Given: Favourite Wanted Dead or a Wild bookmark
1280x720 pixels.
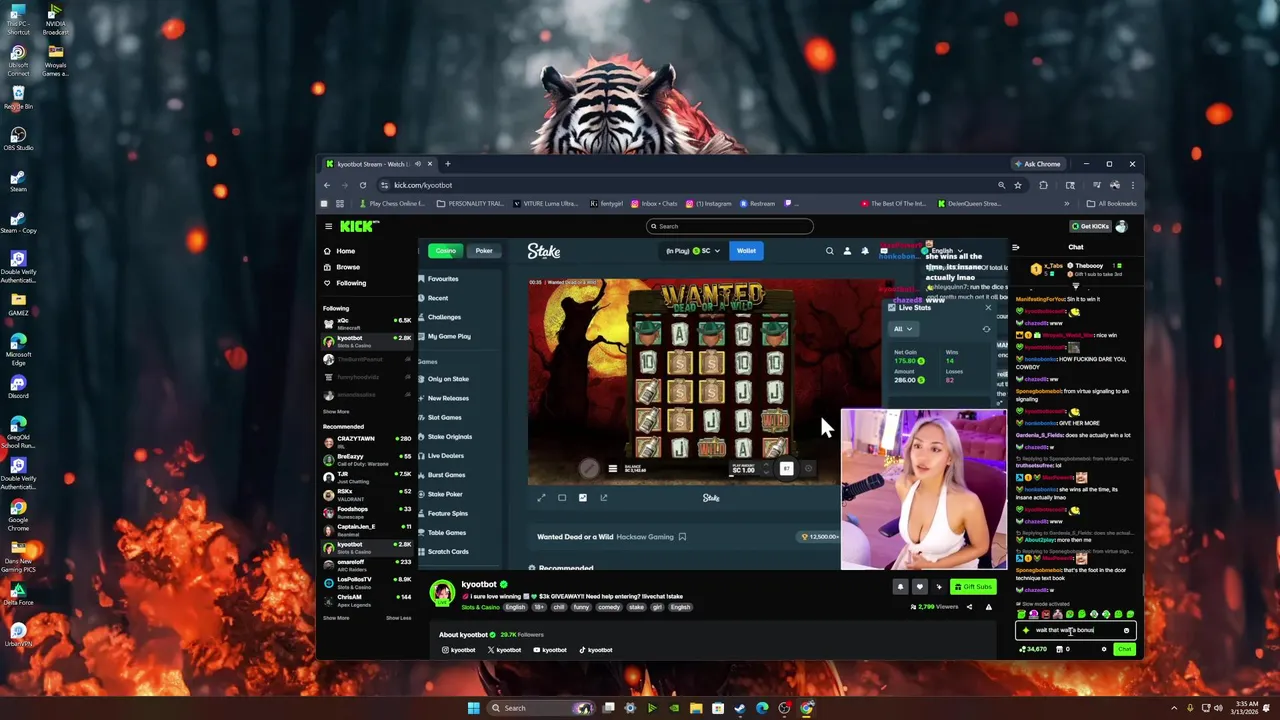Looking at the screenshot, I should click(x=682, y=537).
